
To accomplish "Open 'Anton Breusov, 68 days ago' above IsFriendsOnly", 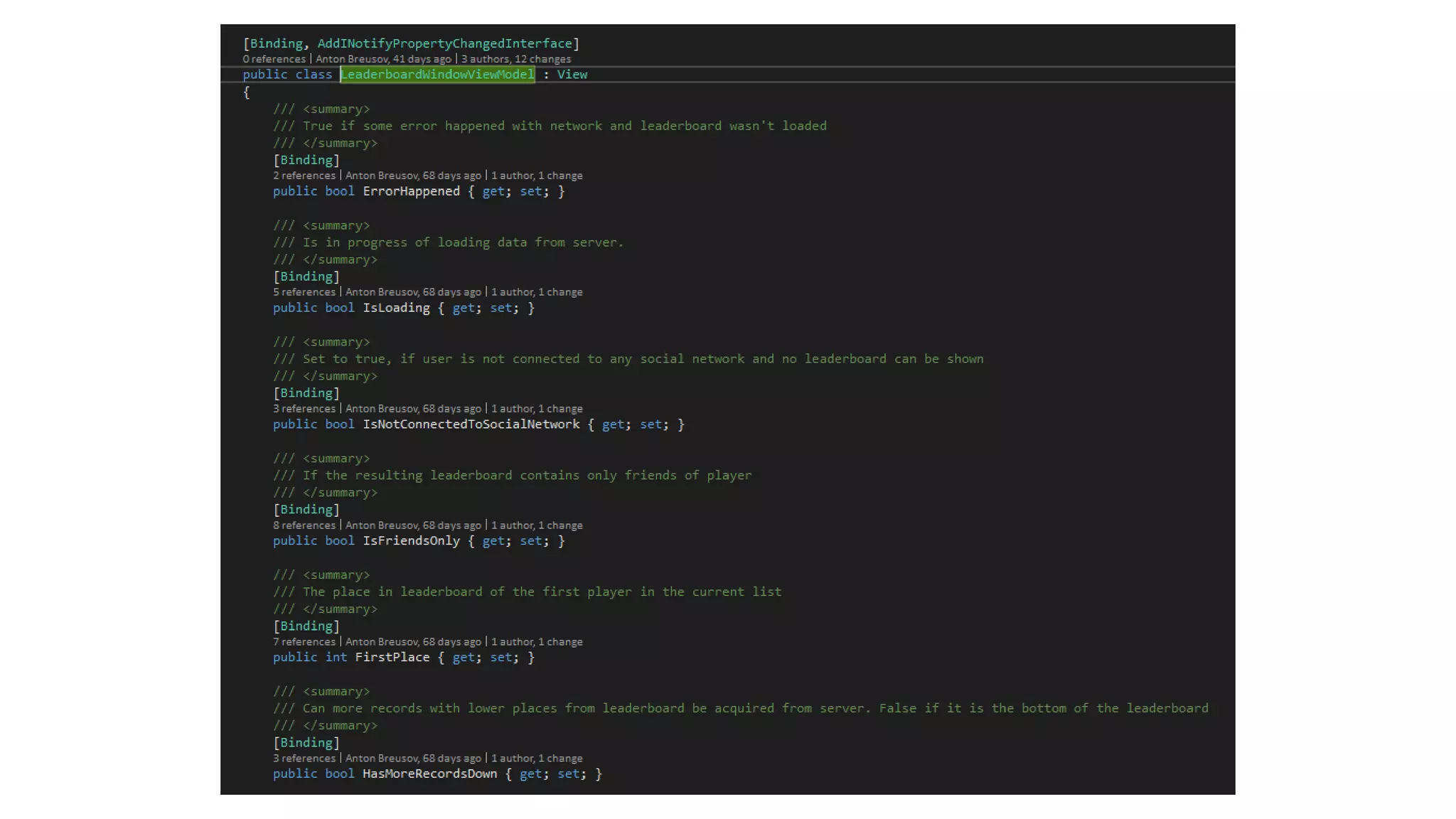I will point(413,525).
